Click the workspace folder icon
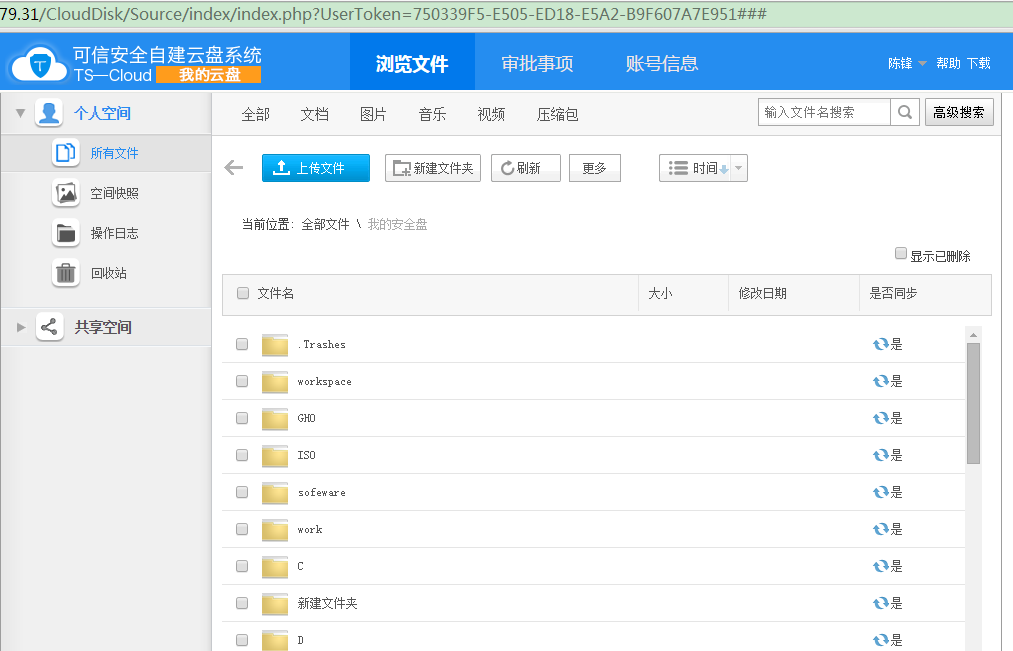Image resolution: width=1013 pixels, height=651 pixels. click(x=275, y=382)
